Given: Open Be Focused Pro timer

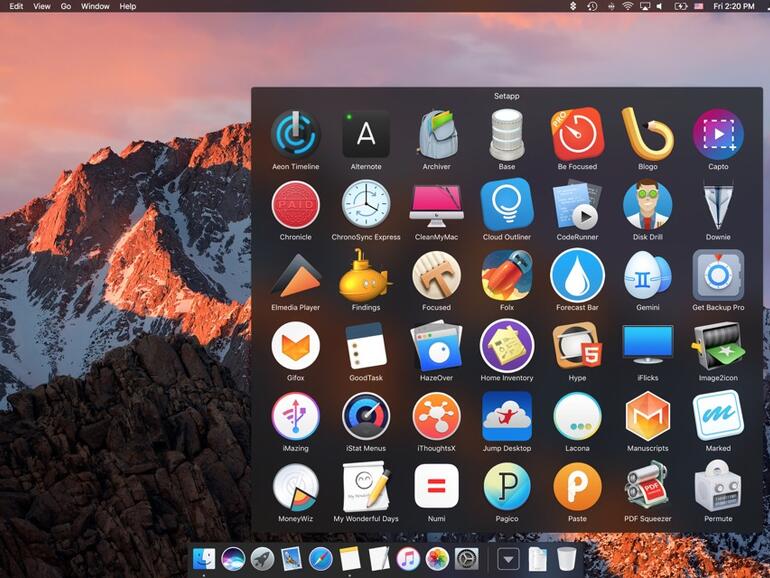Looking at the screenshot, I should (x=578, y=134).
